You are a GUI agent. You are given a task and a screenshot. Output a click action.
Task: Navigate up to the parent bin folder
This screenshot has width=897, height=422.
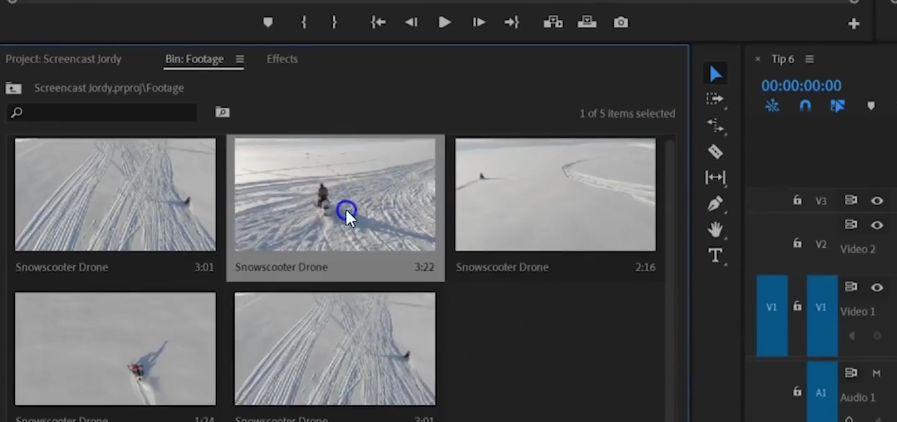click(x=14, y=88)
